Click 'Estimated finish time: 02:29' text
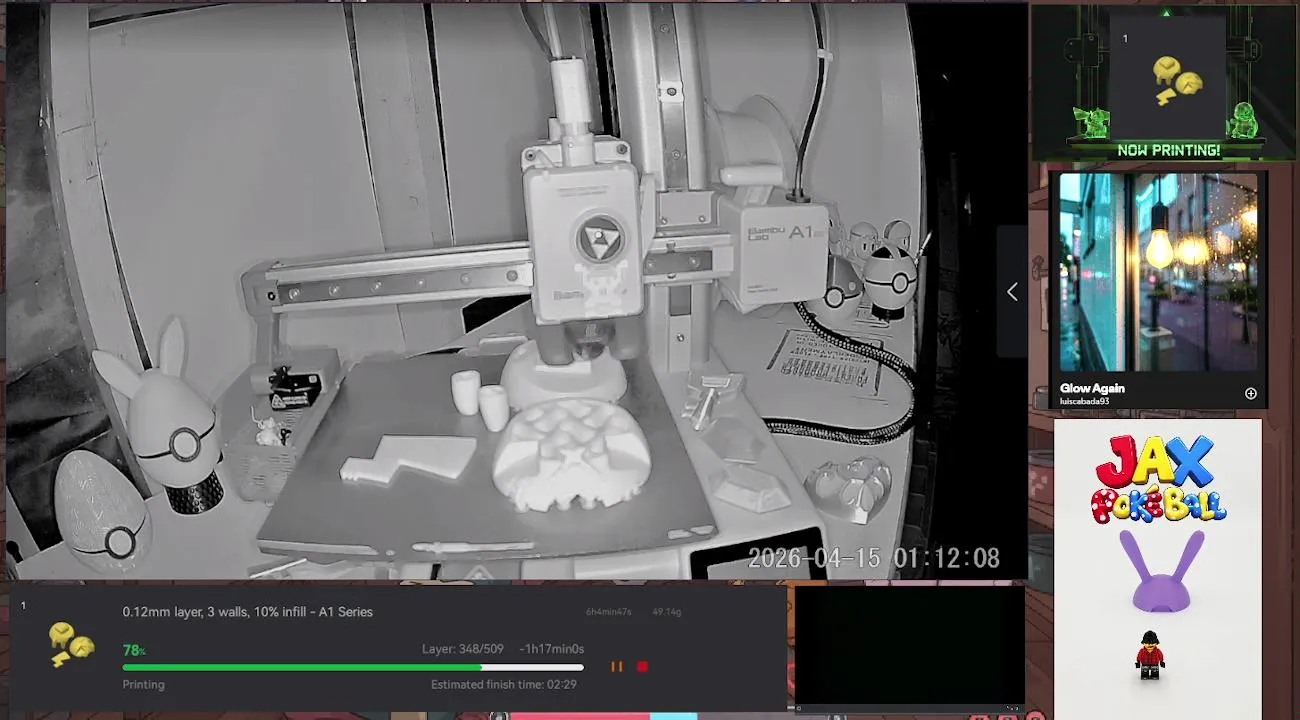The height and width of the screenshot is (720, 1300). coord(504,685)
